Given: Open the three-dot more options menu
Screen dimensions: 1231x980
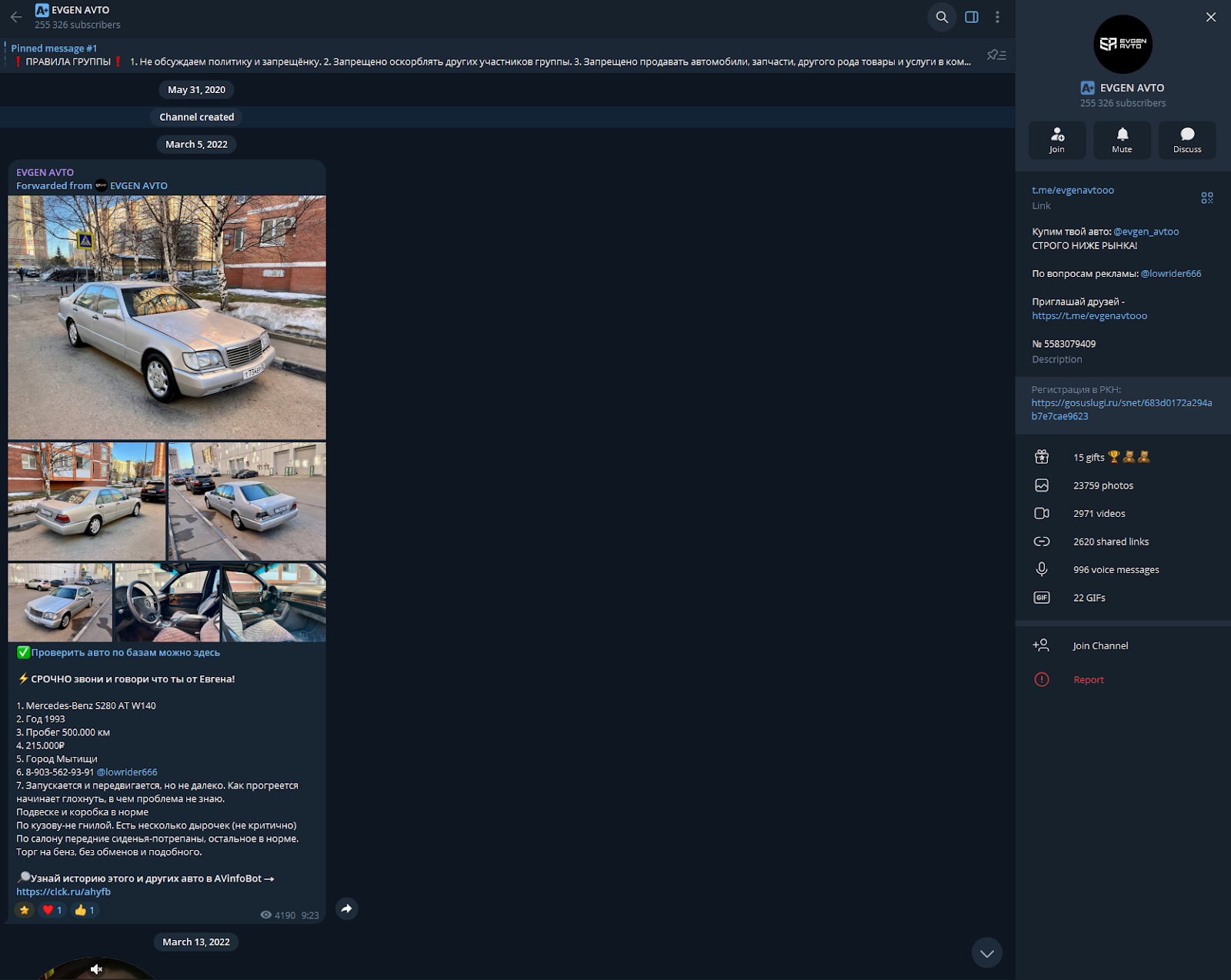Looking at the screenshot, I should tap(997, 17).
